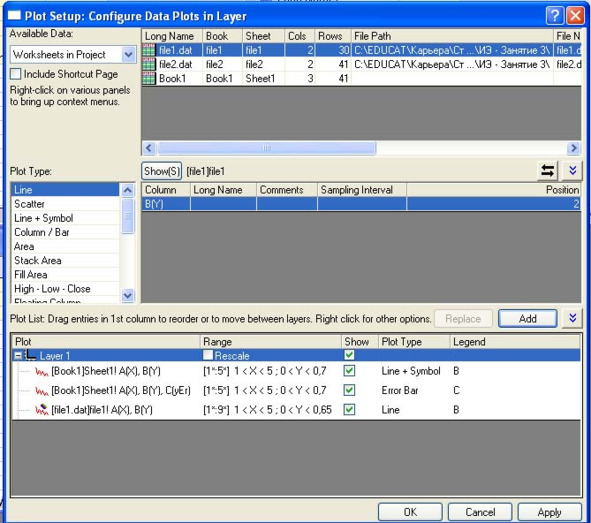Viewport: 591px width, 523px height.
Task: Toggle the Rescale checkbox for Layer 1
Action: [x=208, y=355]
